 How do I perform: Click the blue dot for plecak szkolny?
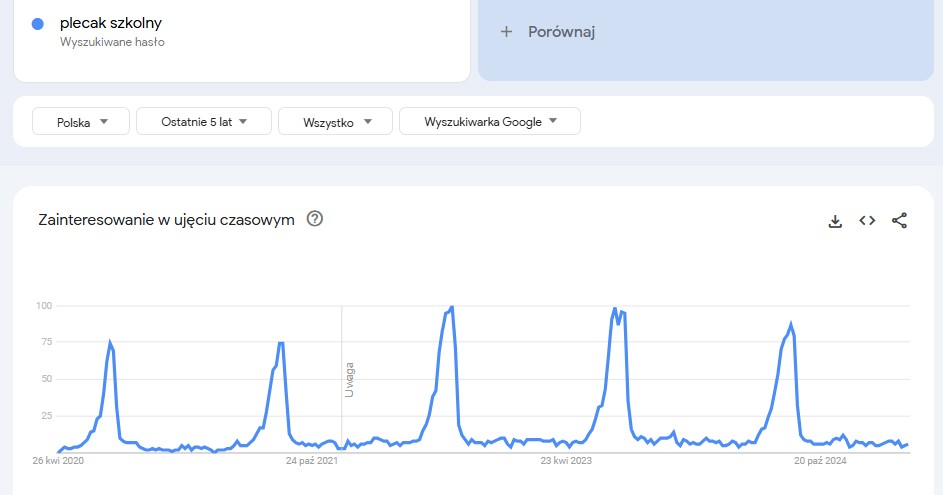coord(38,24)
